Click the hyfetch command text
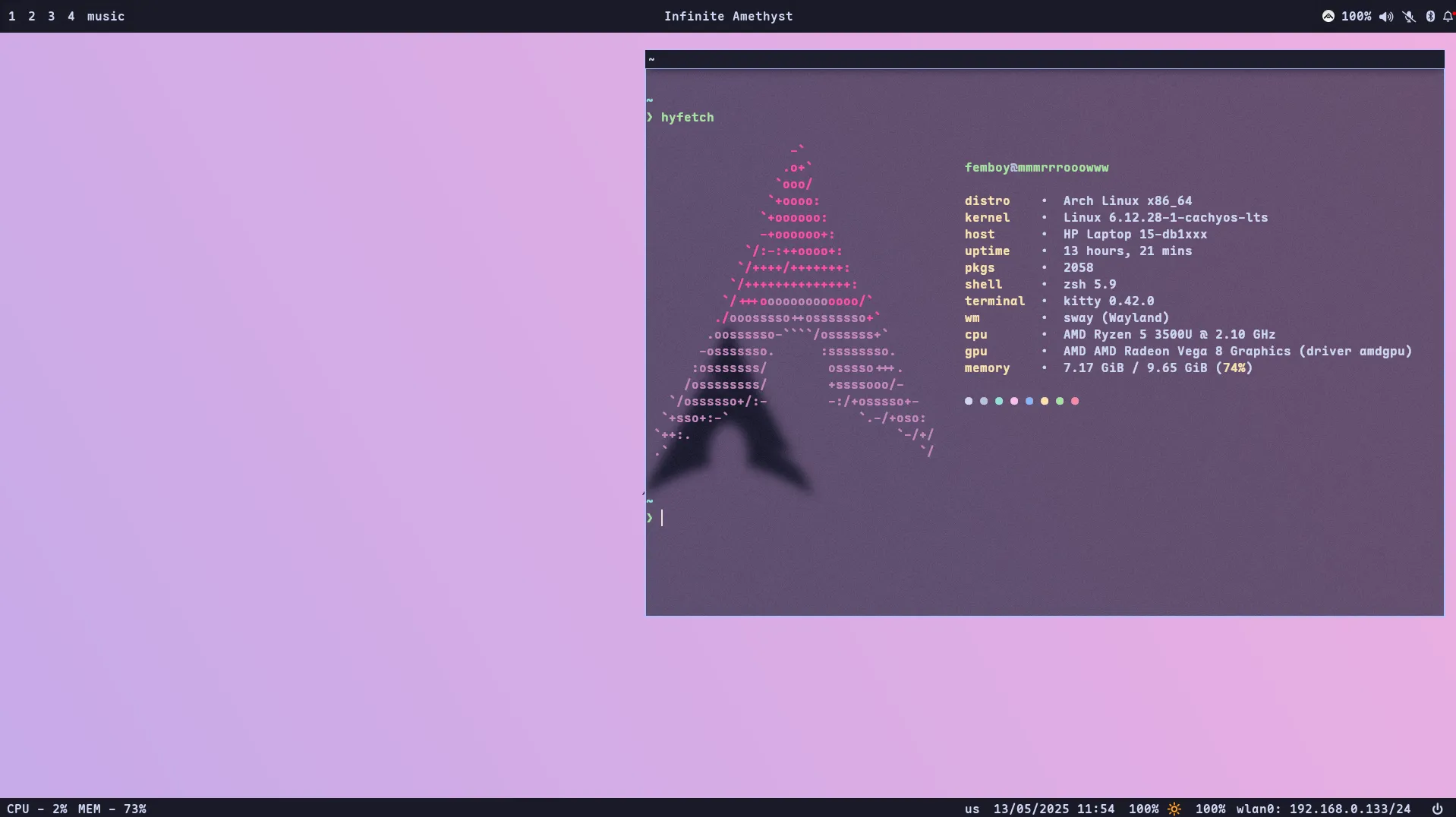This screenshot has width=1456, height=817. pos(687,117)
